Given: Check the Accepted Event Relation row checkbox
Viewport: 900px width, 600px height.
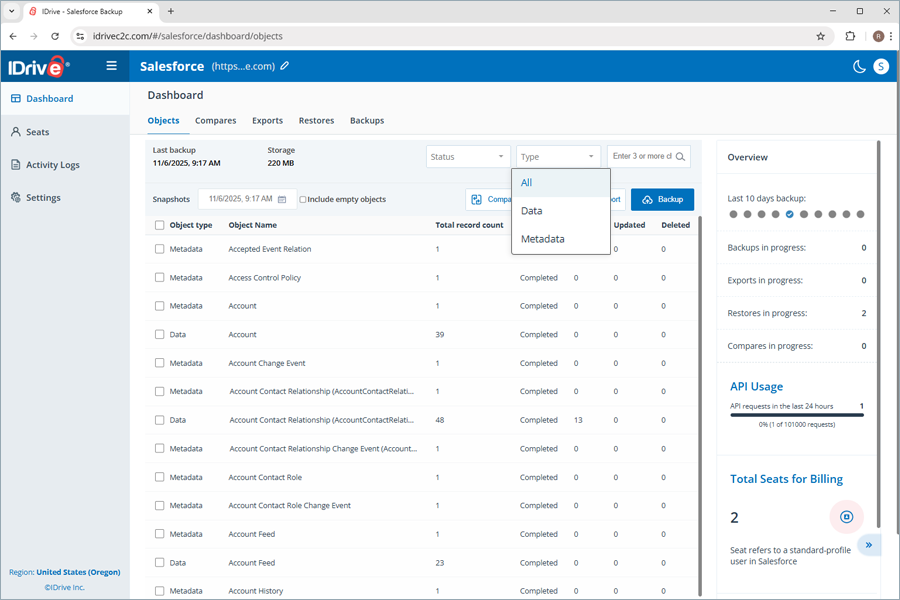Looking at the screenshot, I should (x=160, y=249).
